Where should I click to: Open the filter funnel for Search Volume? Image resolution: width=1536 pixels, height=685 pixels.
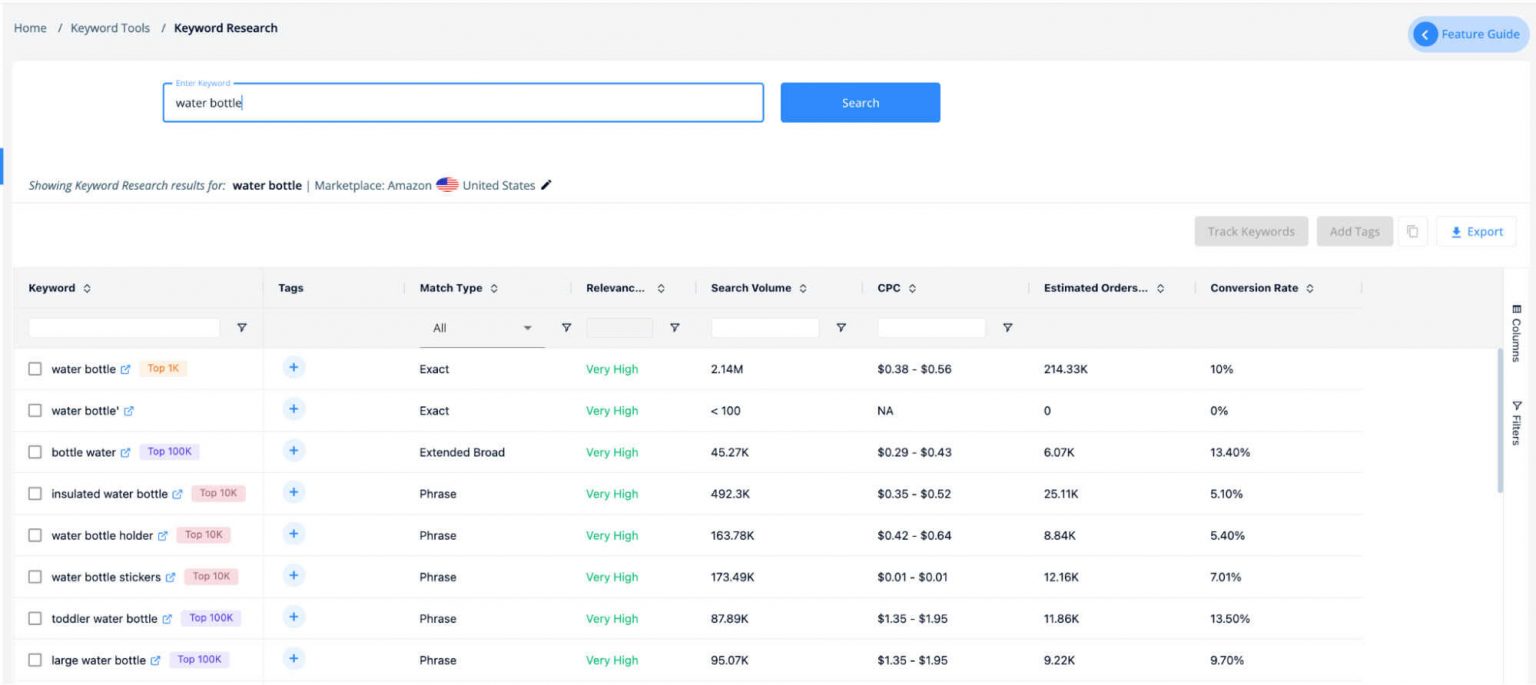pos(841,327)
